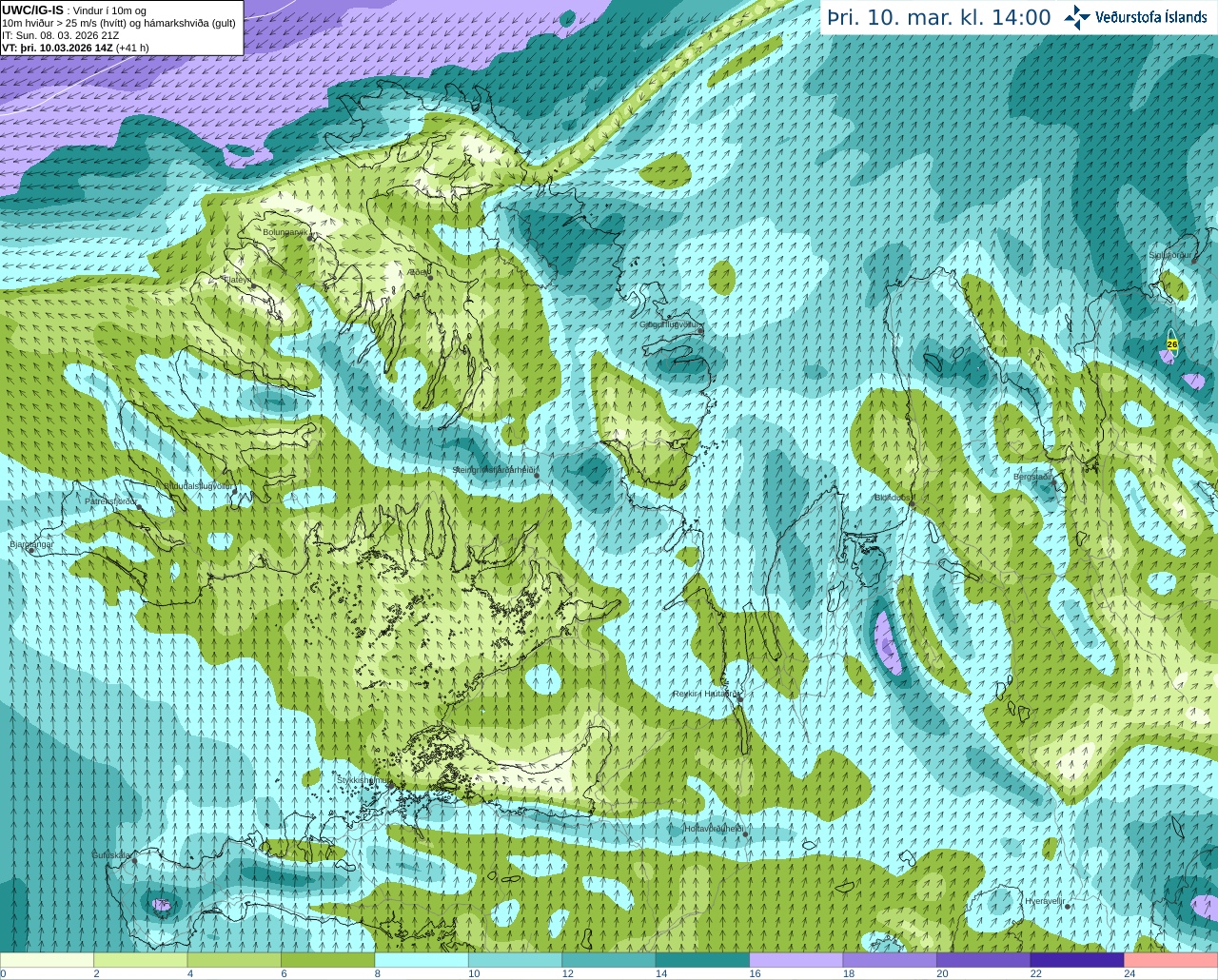1218x980 pixels.
Task: Select the Blönduós station dot
Action: (x=911, y=506)
